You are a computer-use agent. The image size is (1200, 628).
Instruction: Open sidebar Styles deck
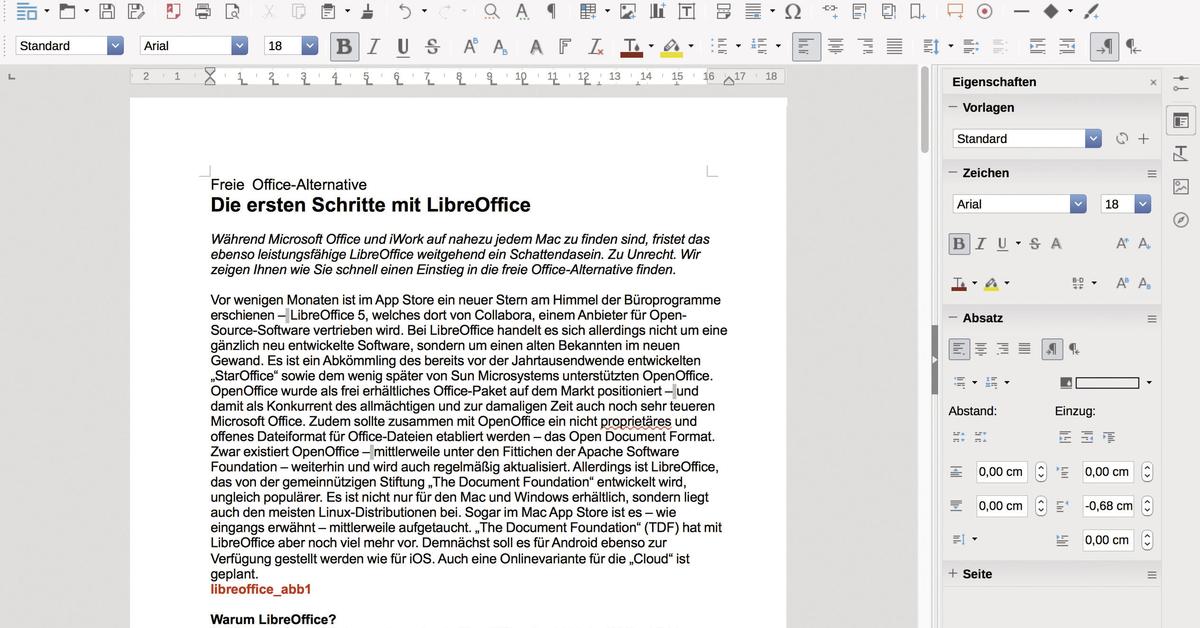pyautogui.click(x=1181, y=153)
